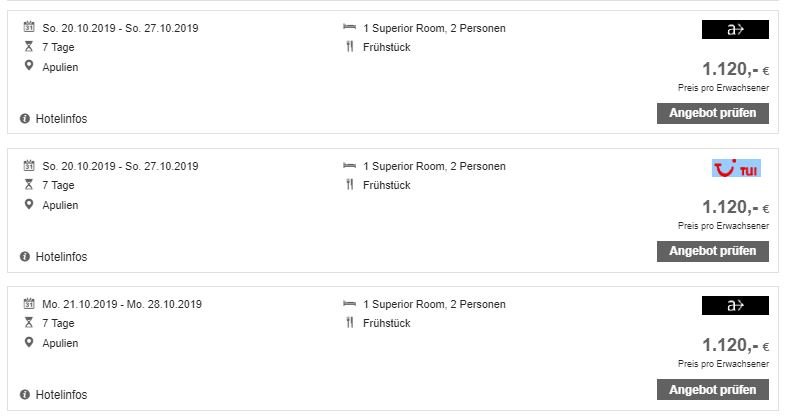The width and height of the screenshot is (786, 417).
Task: Click the location pin icon in the third offer
Action: point(29,343)
